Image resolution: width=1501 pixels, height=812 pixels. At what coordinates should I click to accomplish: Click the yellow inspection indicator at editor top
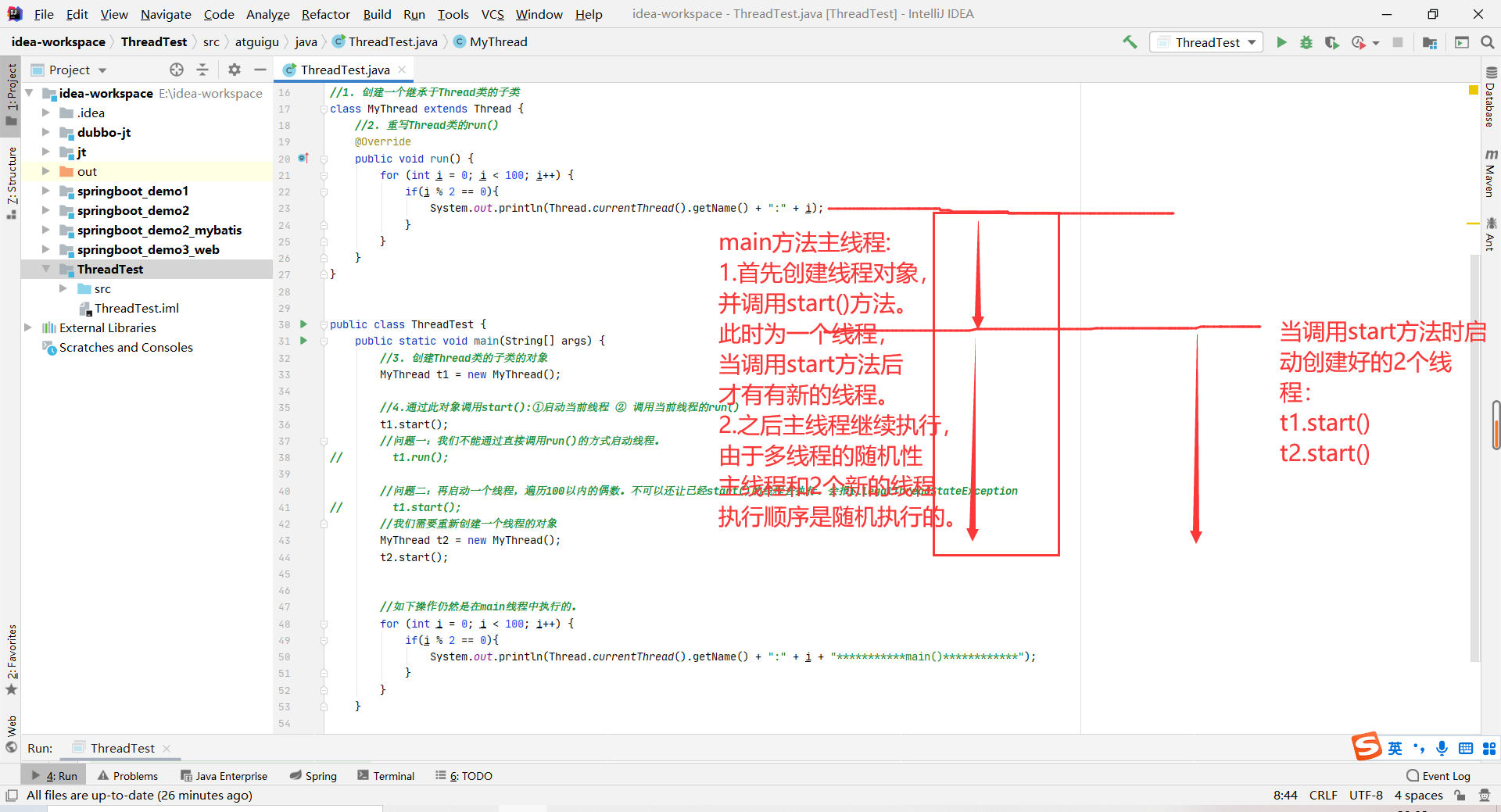point(1474,91)
